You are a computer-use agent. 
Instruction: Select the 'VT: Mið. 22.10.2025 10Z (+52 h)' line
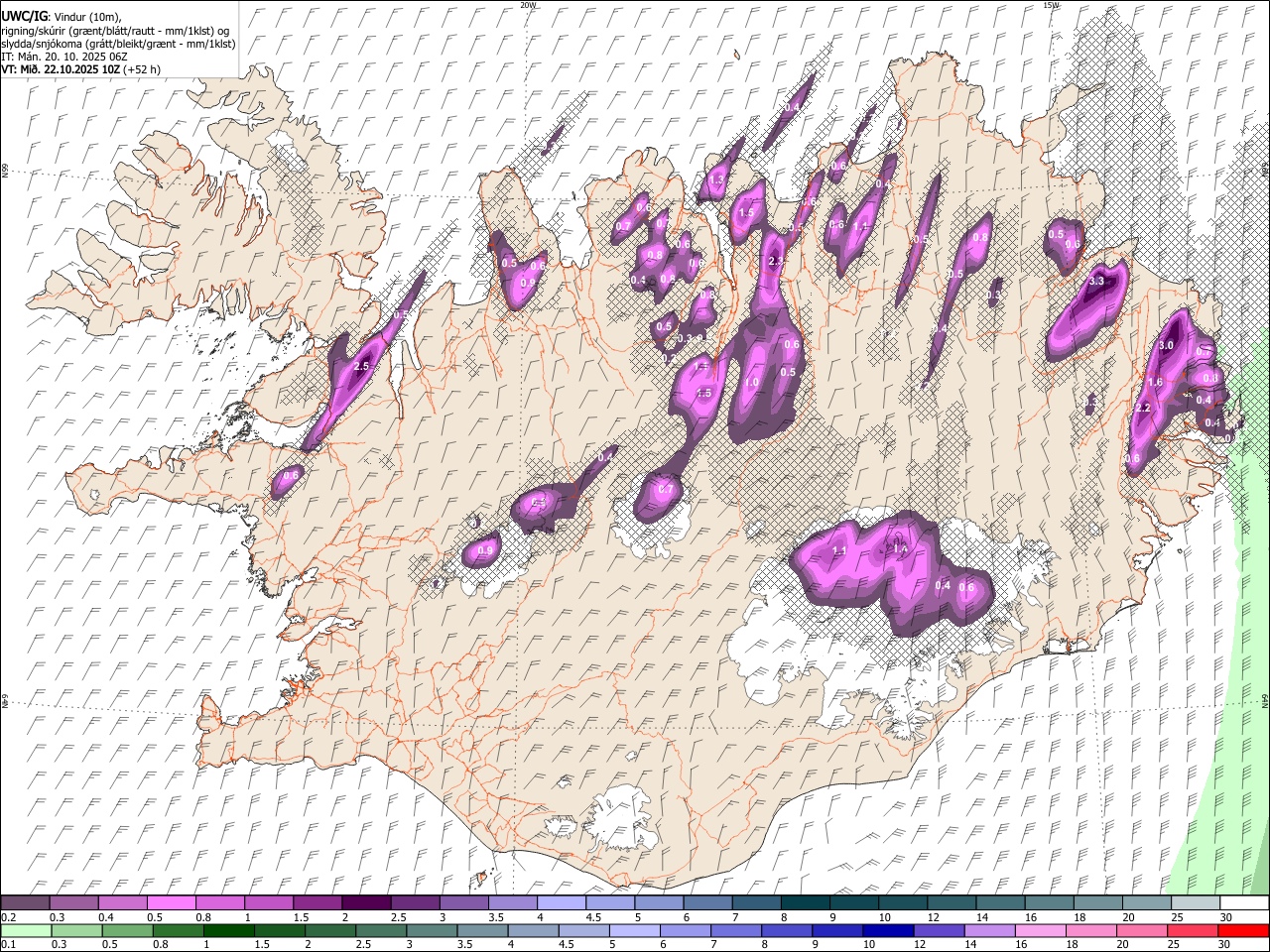pos(81,69)
